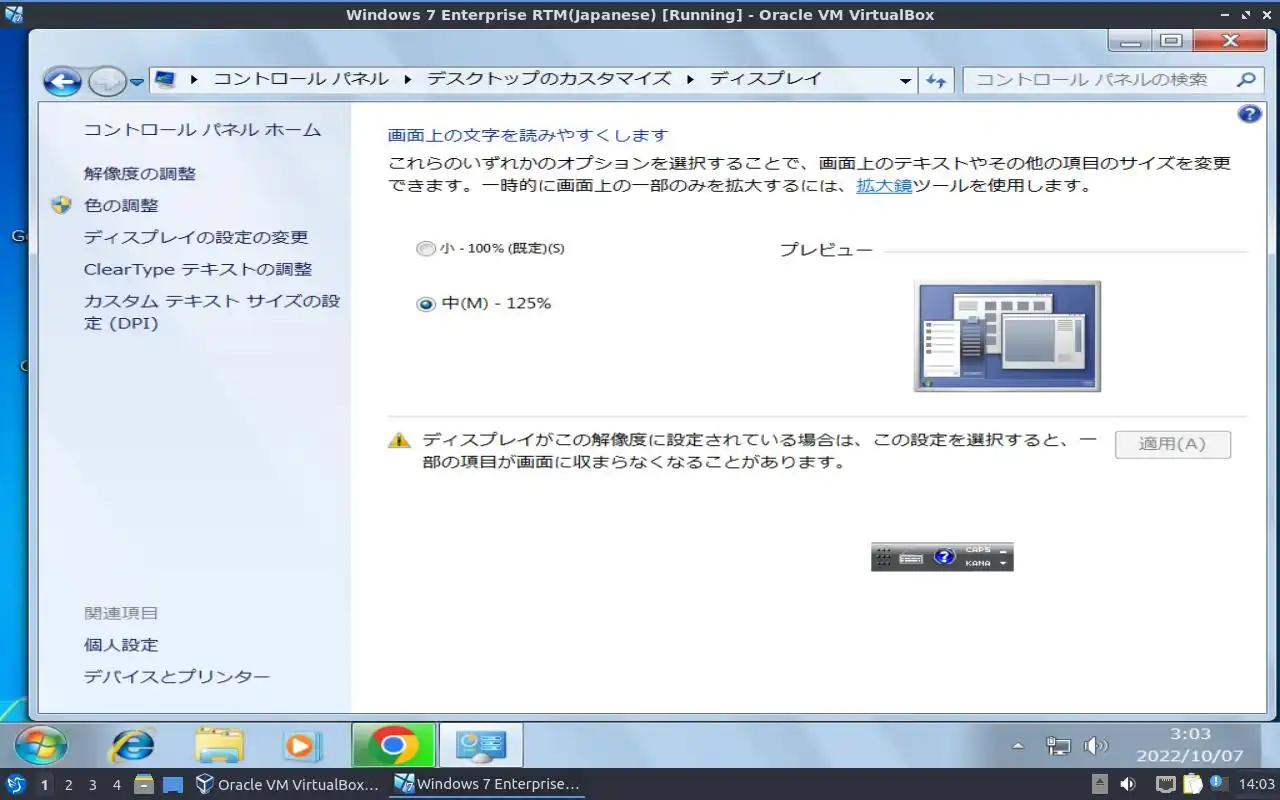Click the computer icon at address bar start
This screenshot has height=800, width=1280.
point(165,79)
